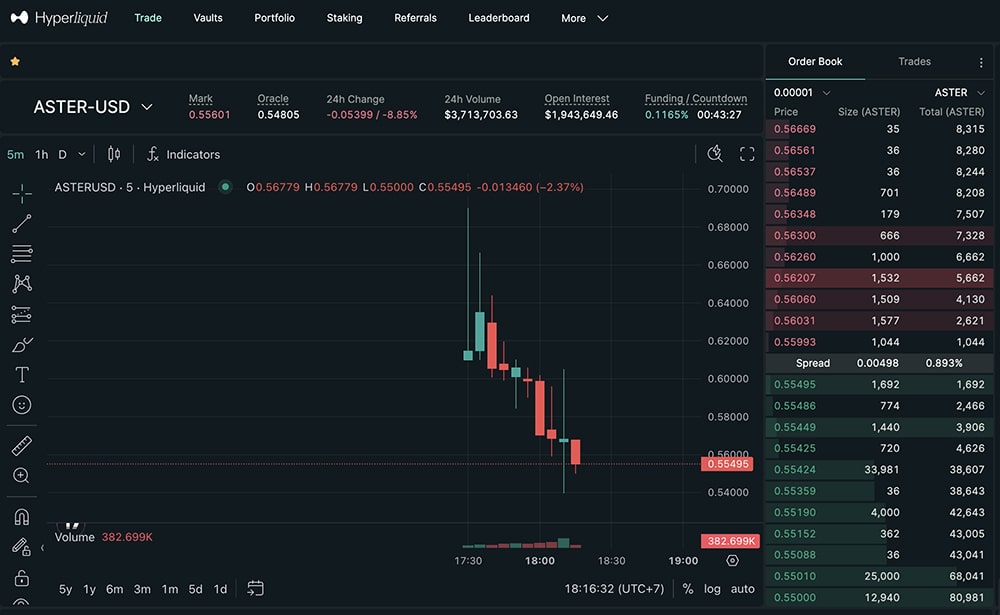
Task: Click the quick-search chart icon
Action: (715, 154)
